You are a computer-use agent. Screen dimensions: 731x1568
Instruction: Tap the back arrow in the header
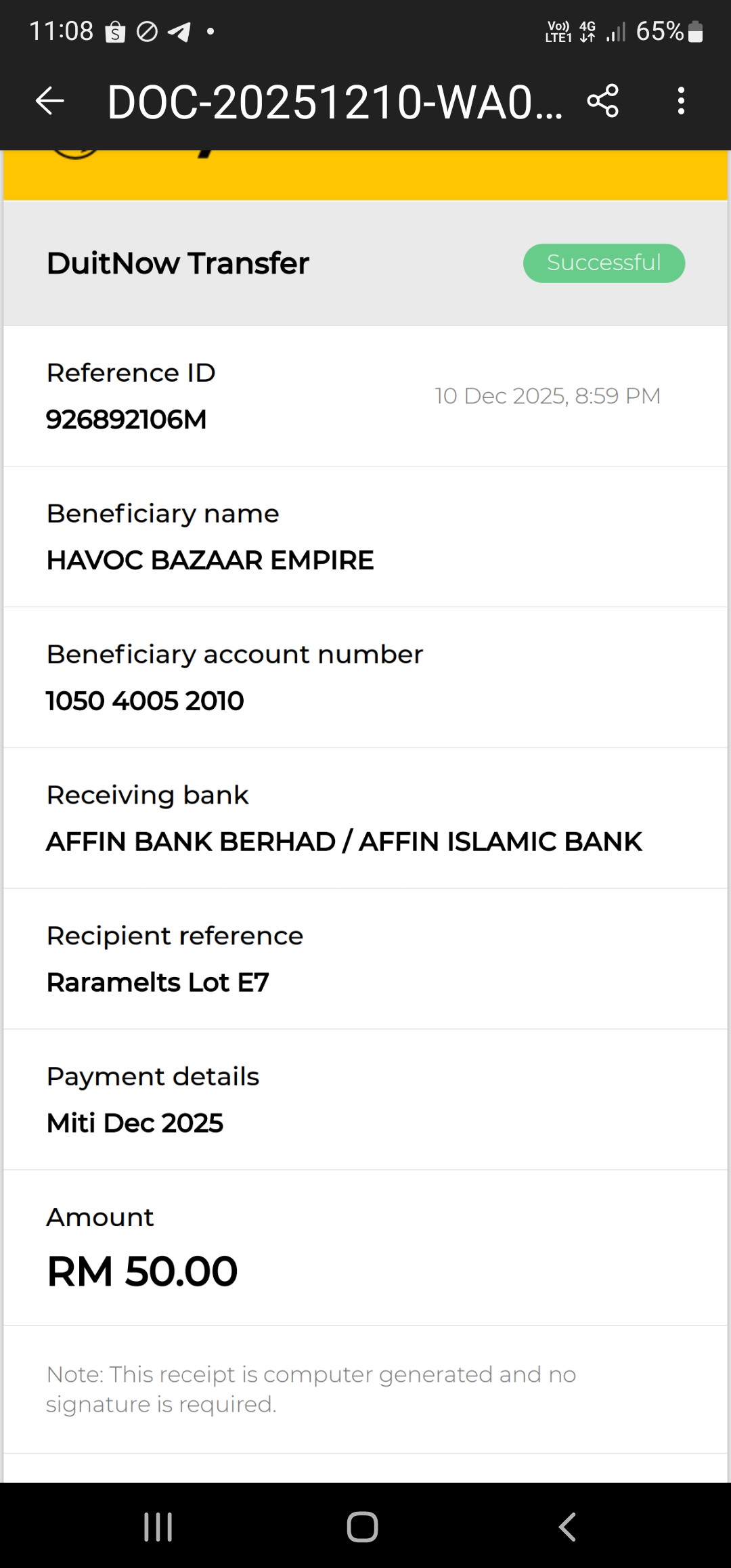coord(49,102)
